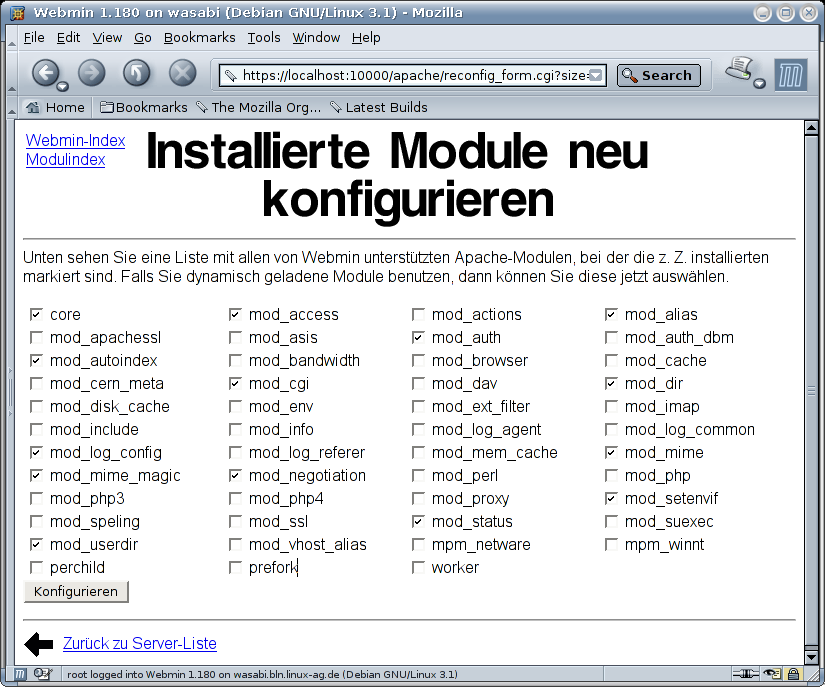Check the mod_proxy checkbox
This screenshot has width=825, height=687.
[418, 498]
